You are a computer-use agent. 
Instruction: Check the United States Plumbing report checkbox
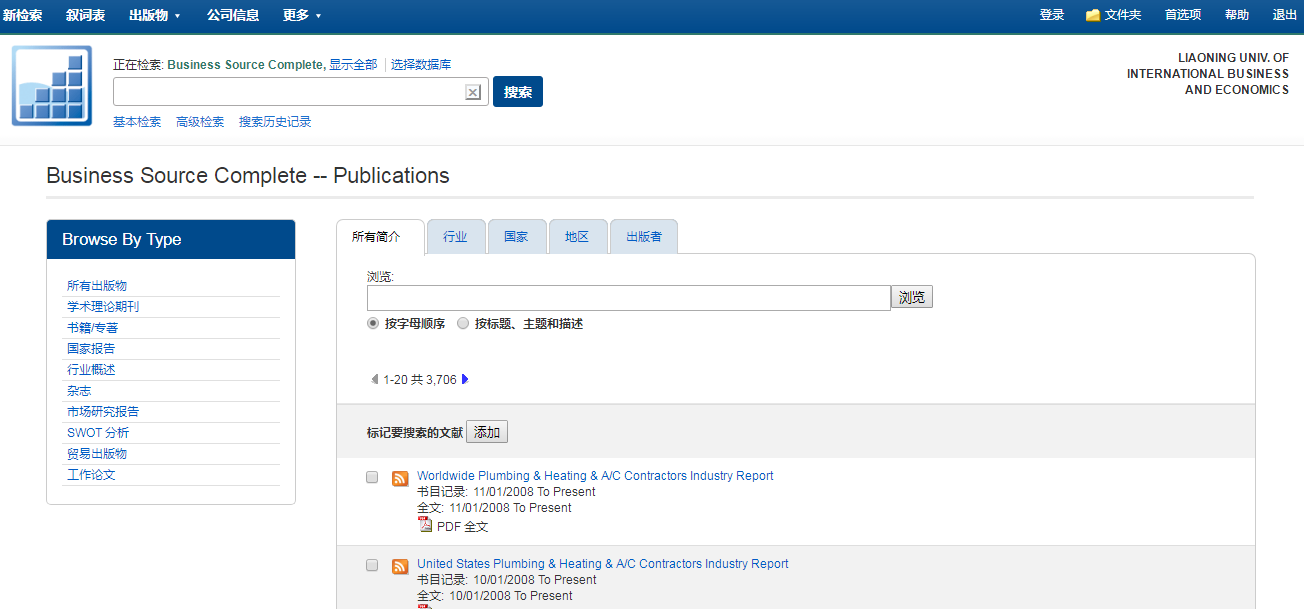point(372,565)
